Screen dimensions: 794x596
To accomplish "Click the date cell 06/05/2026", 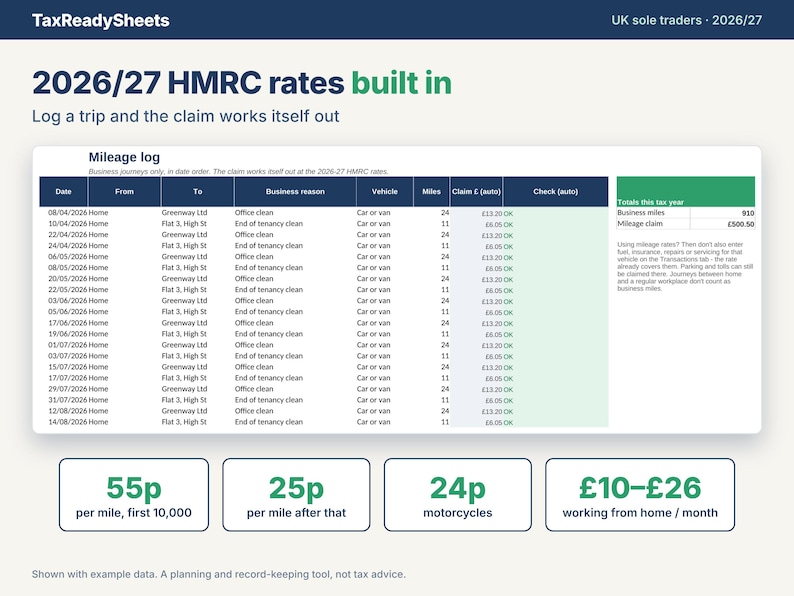I will tap(67, 257).
